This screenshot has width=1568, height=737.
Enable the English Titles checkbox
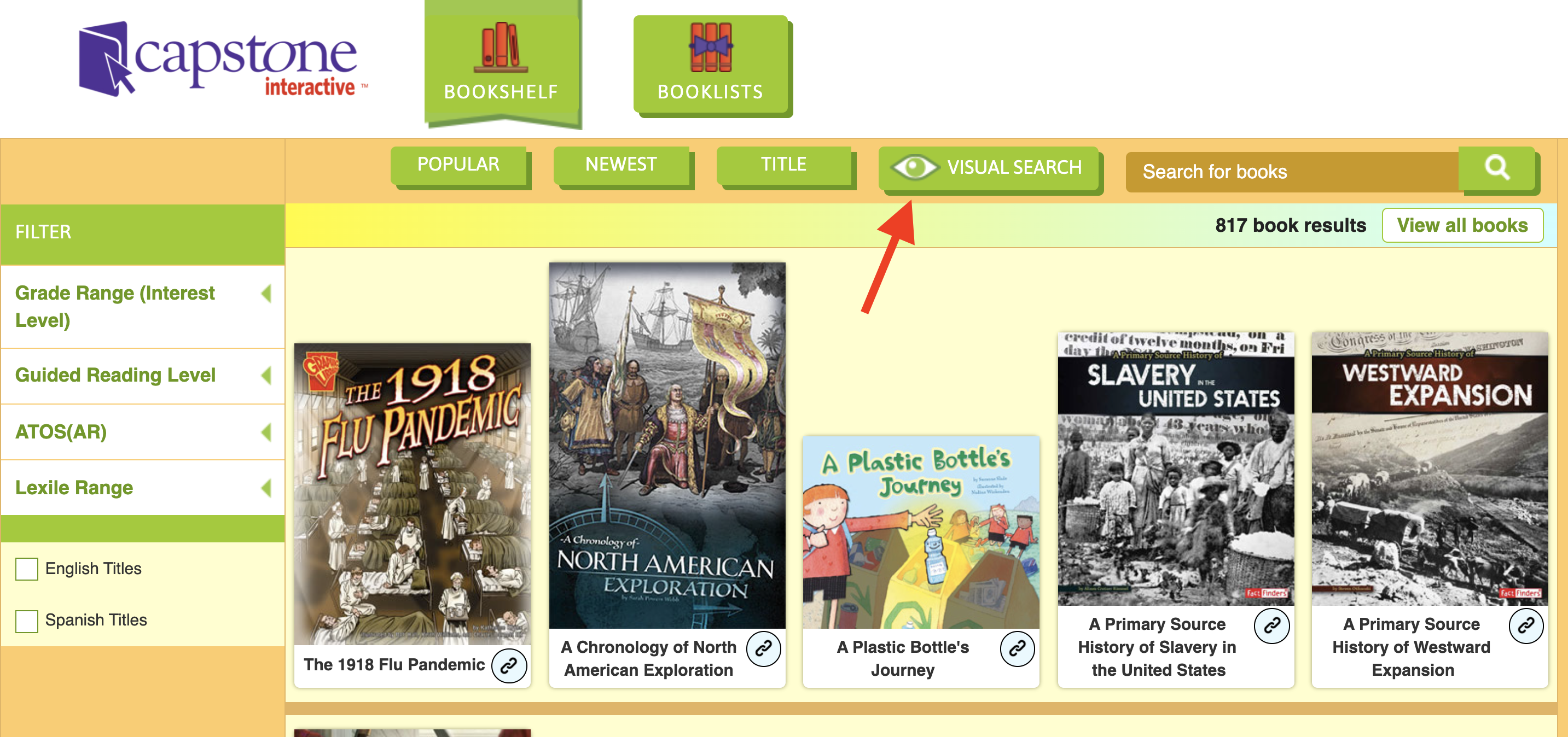27,569
